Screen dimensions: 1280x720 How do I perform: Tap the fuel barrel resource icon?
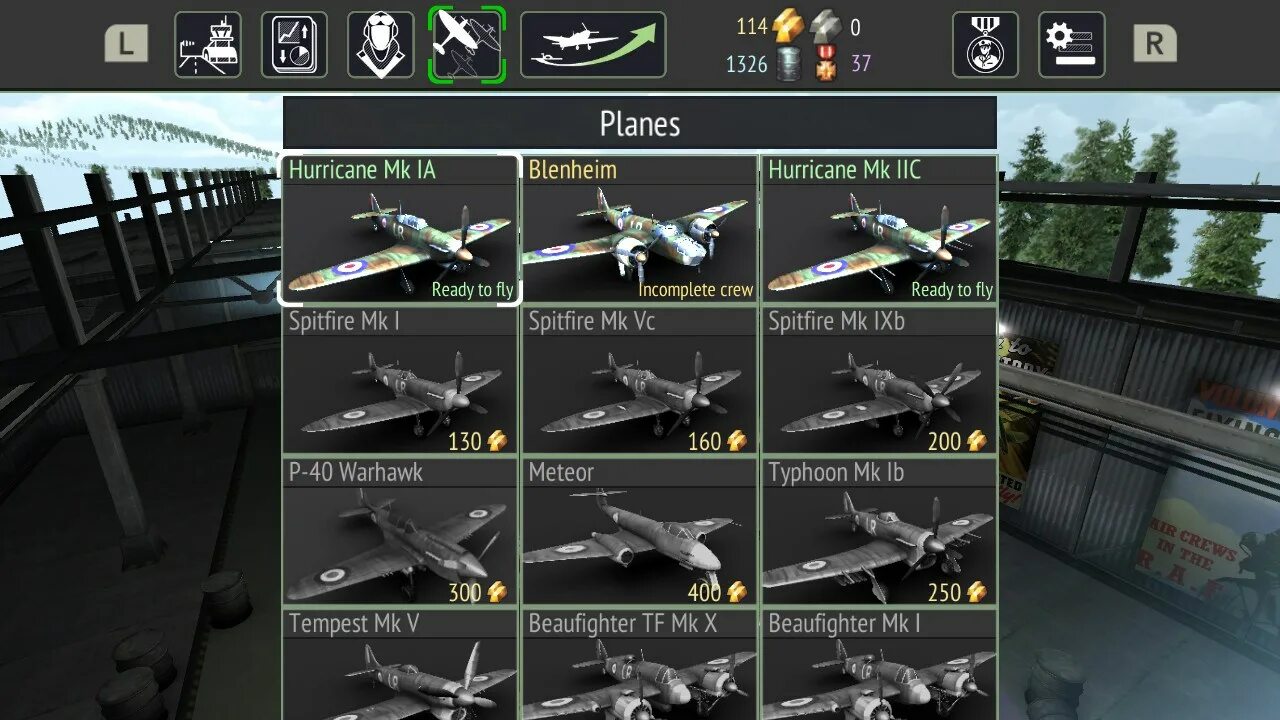click(789, 65)
